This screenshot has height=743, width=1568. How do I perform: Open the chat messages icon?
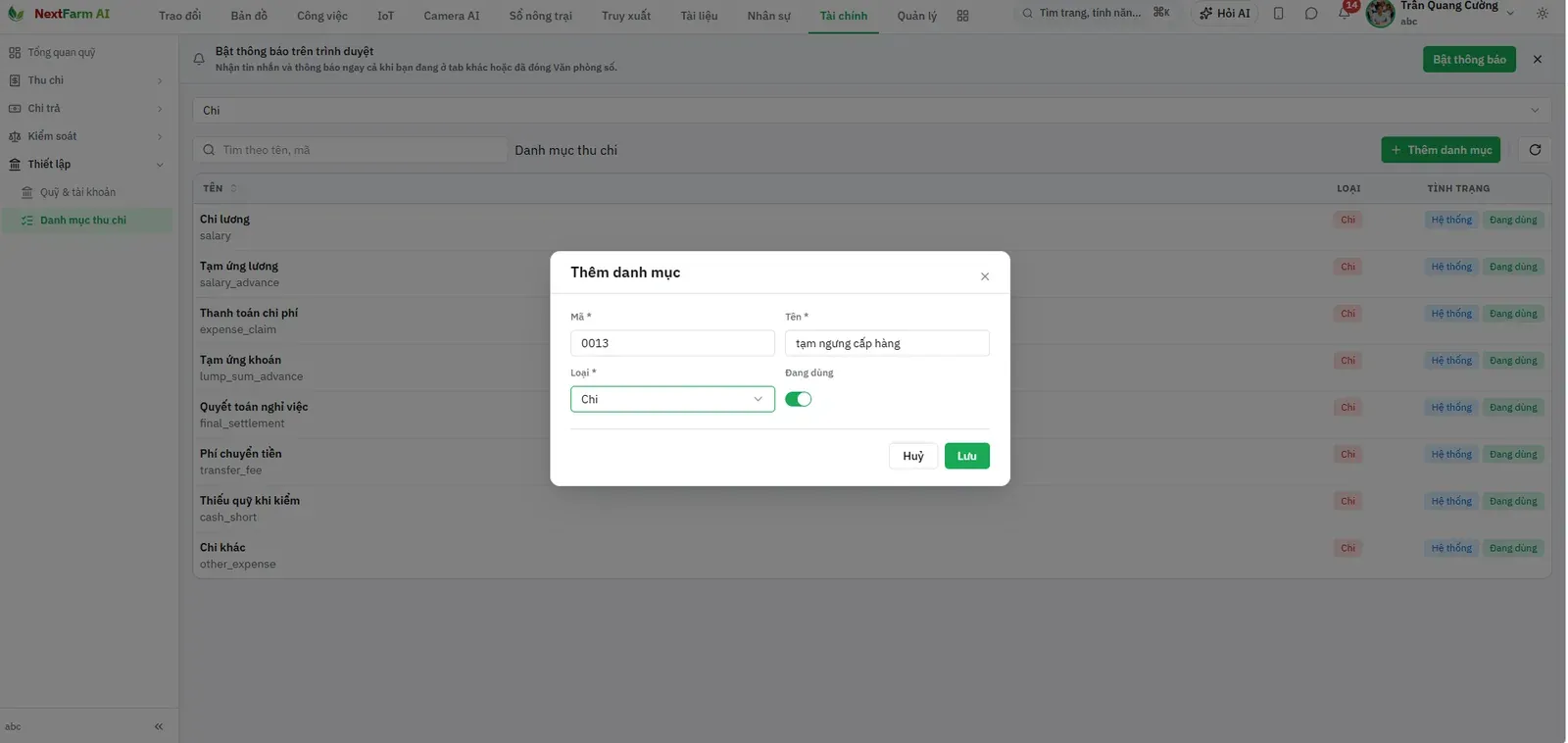[1311, 14]
